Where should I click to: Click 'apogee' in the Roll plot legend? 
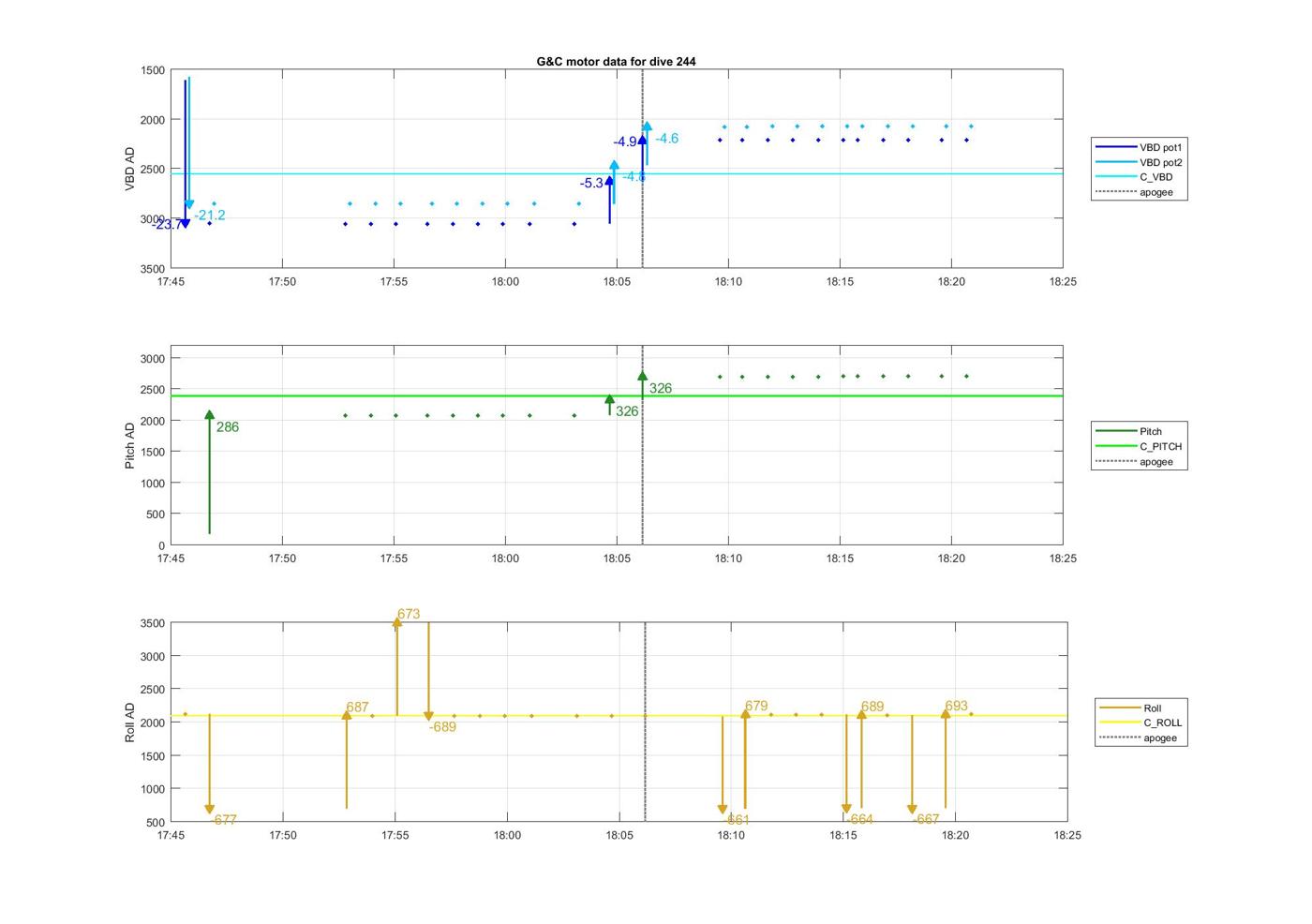1160,738
